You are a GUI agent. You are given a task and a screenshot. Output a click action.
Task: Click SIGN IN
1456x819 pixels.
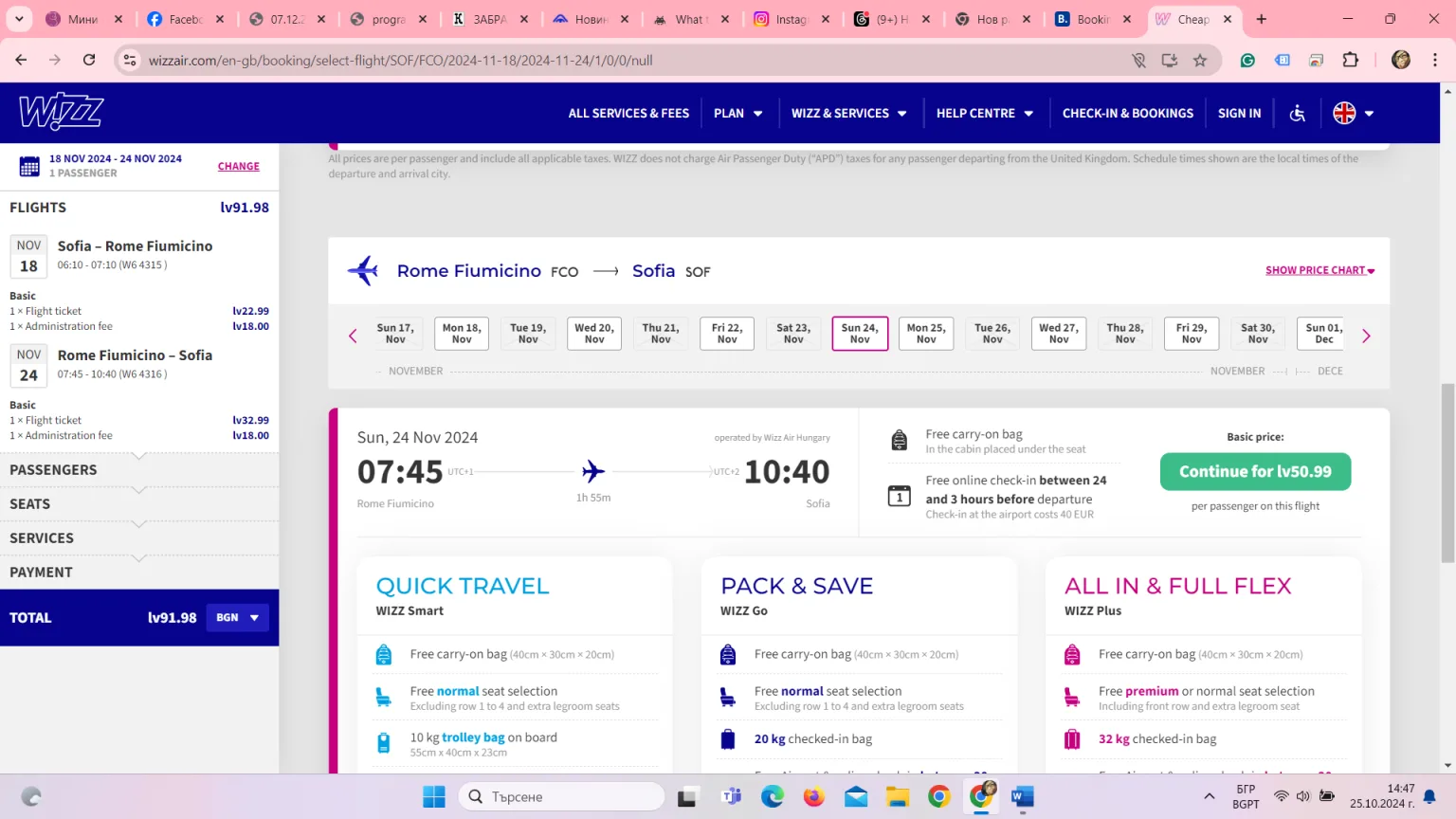pyautogui.click(x=1239, y=114)
